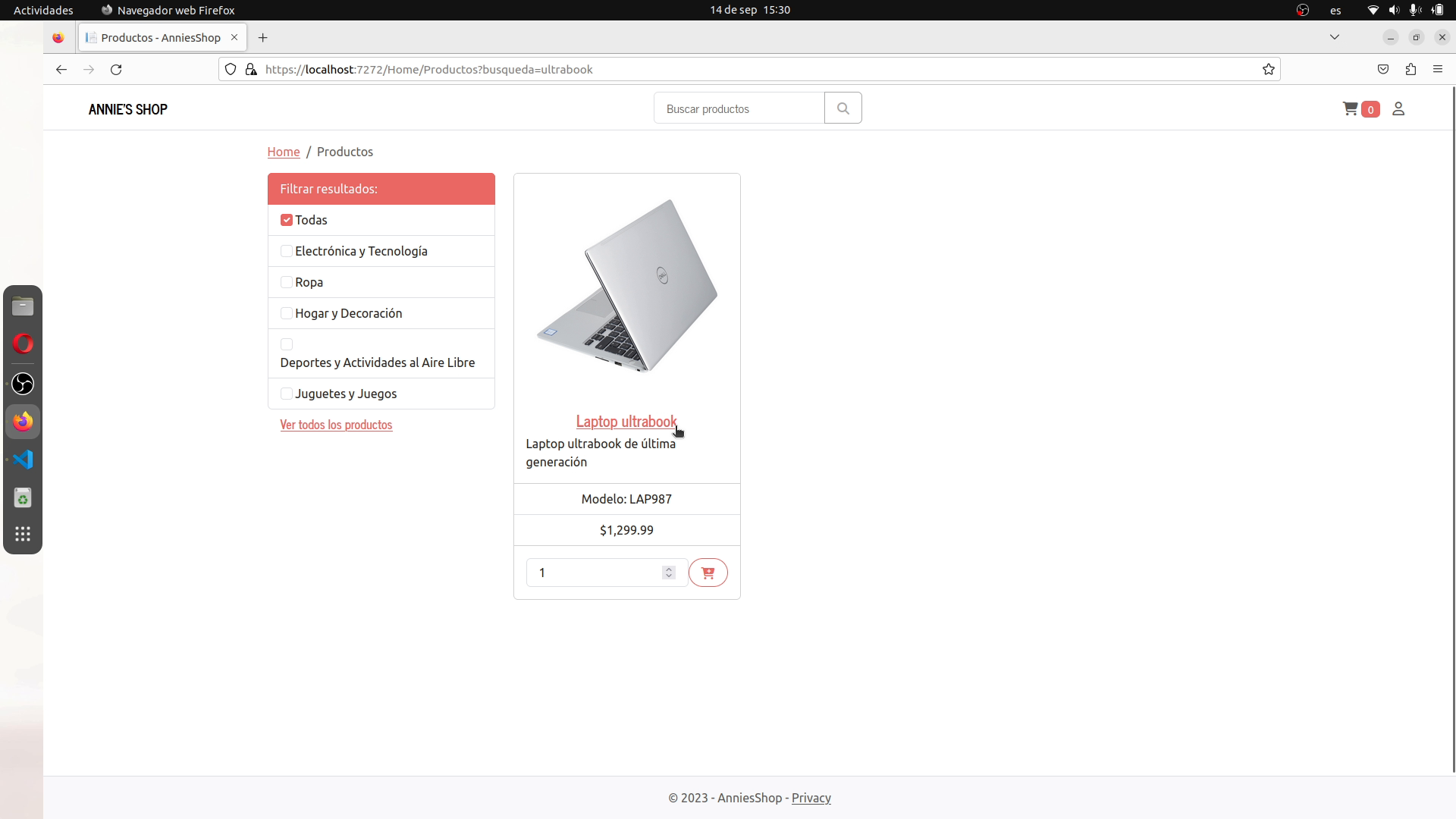This screenshot has width=1456, height=819.
Task: Click the Productos breadcrumb text
Action: click(x=345, y=152)
